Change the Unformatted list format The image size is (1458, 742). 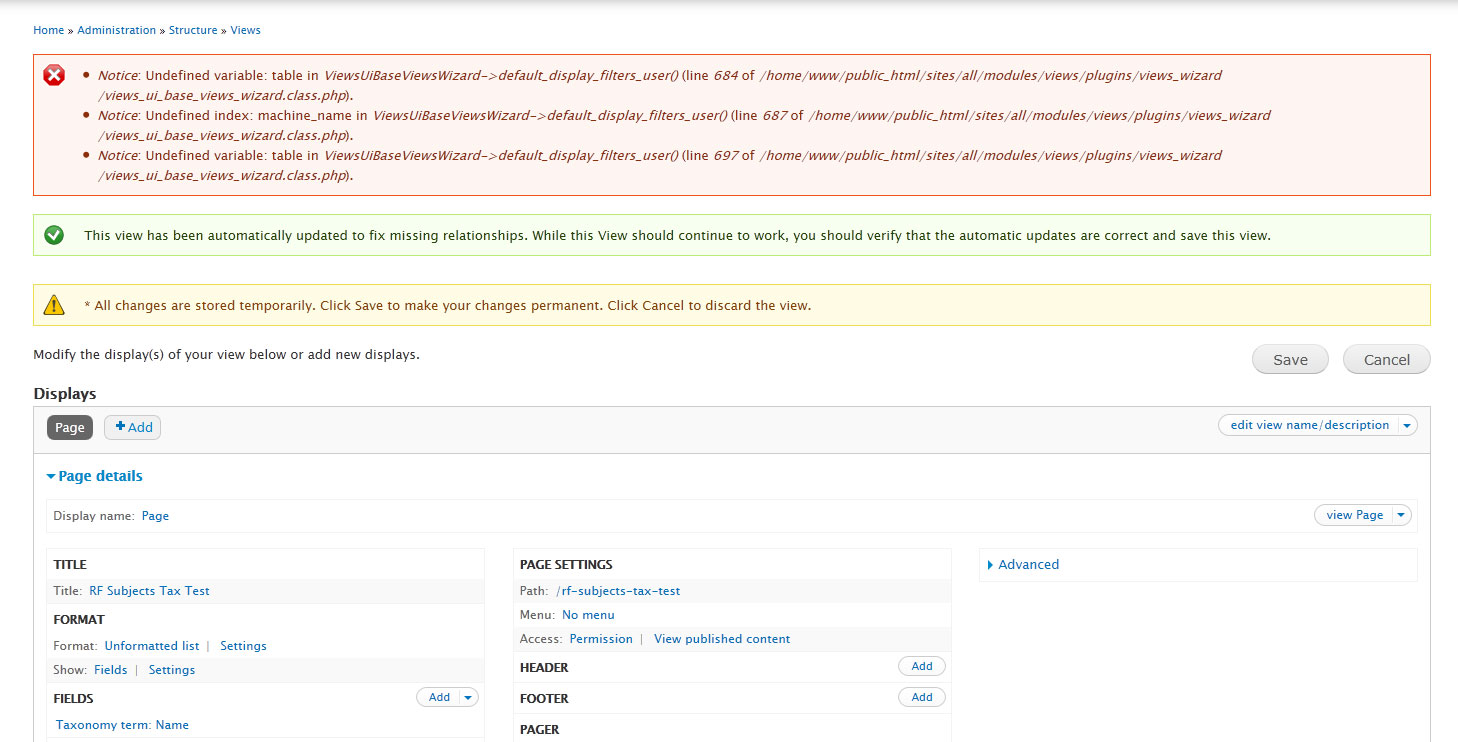pos(152,646)
